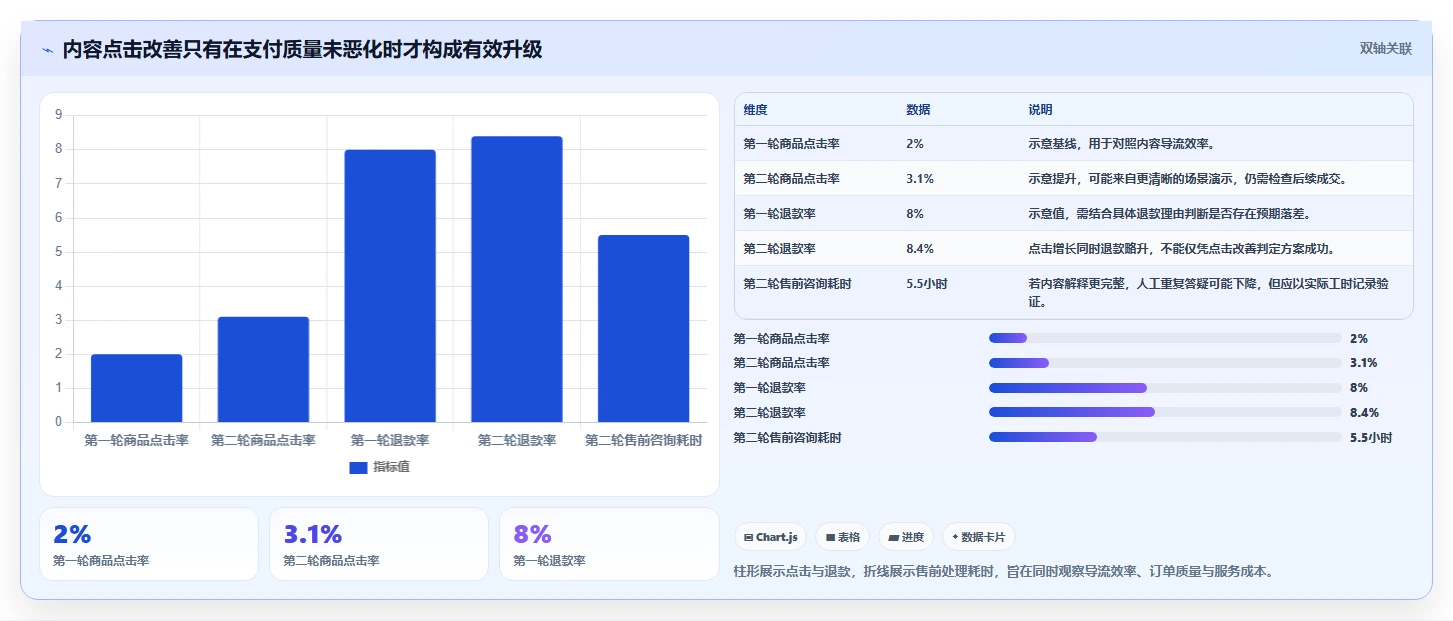Viewport: 1453px width, 621px height.
Task: Click the 数据卡片 chip
Action: pos(978,537)
